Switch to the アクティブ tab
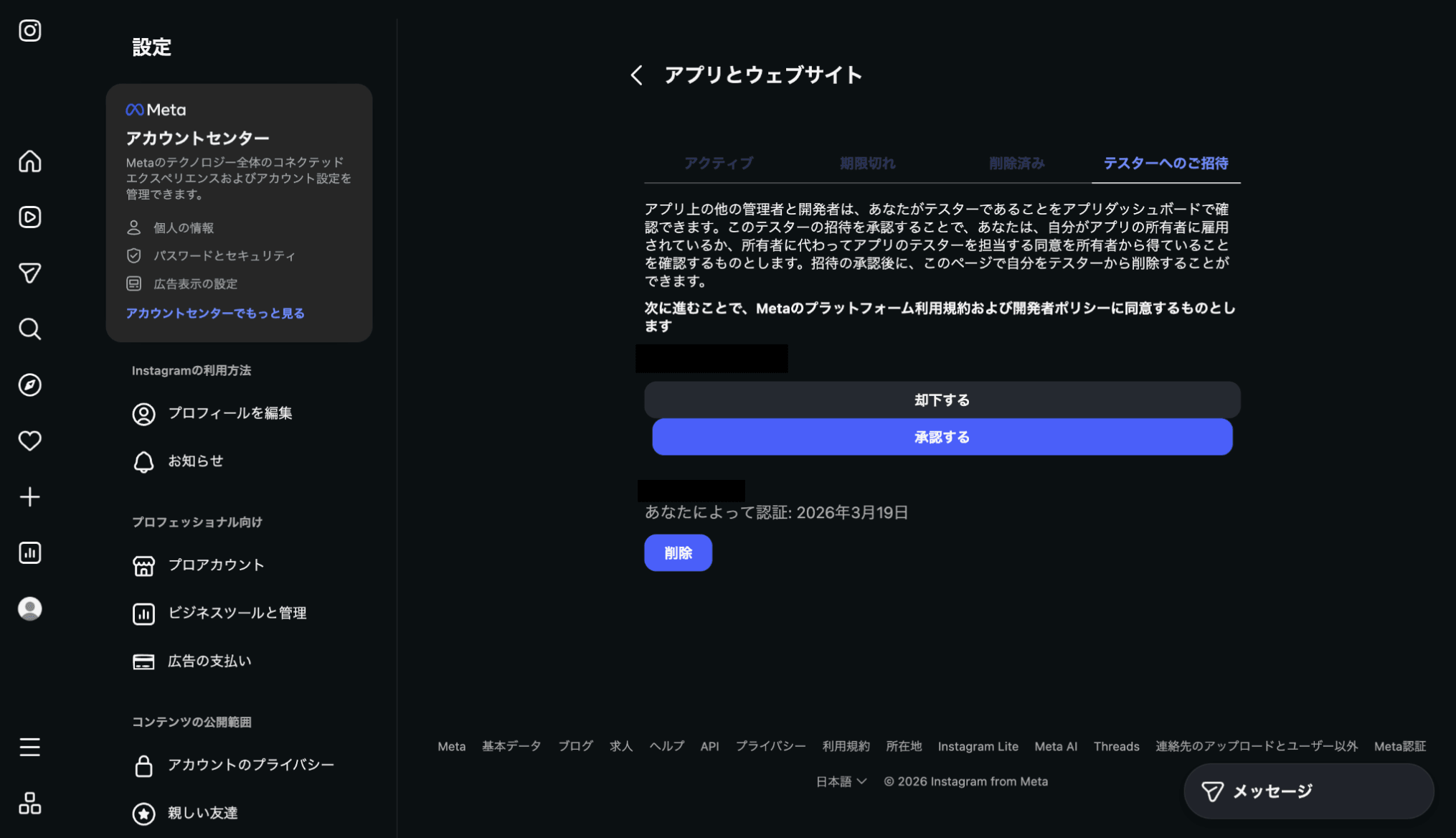1456x838 pixels. tap(718, 164)
